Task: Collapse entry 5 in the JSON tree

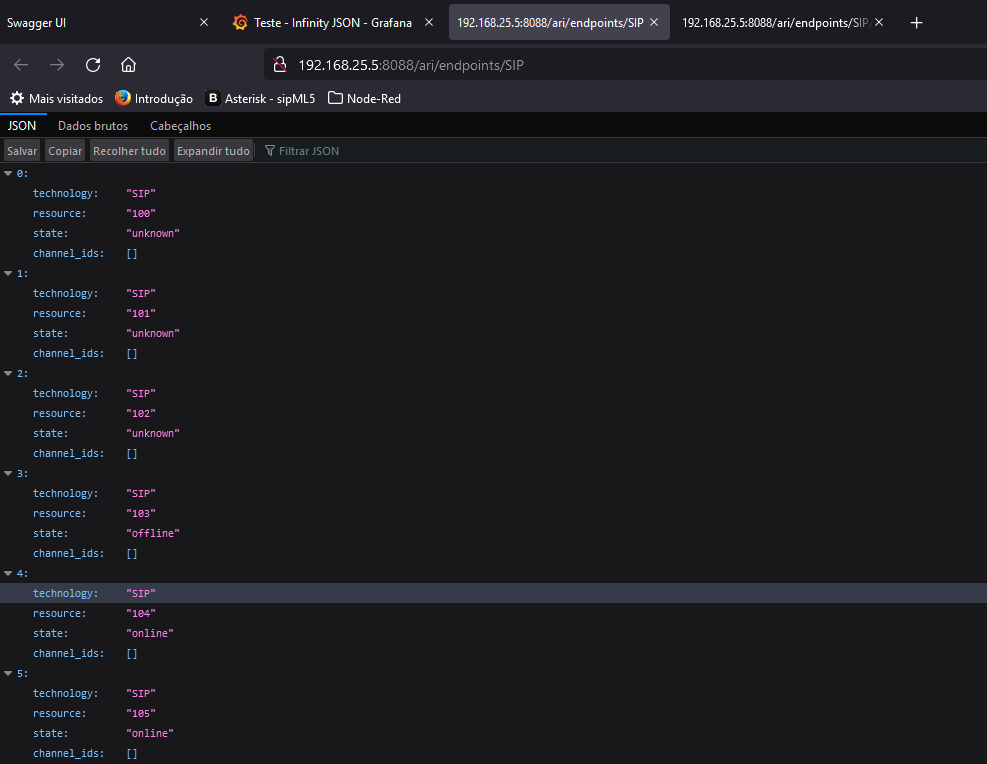Action: 8,672
